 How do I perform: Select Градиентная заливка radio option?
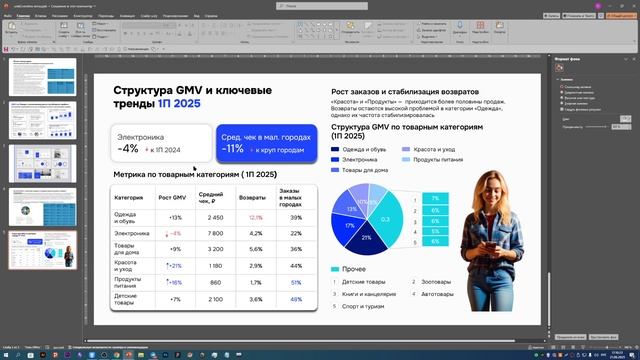(562, 93)
